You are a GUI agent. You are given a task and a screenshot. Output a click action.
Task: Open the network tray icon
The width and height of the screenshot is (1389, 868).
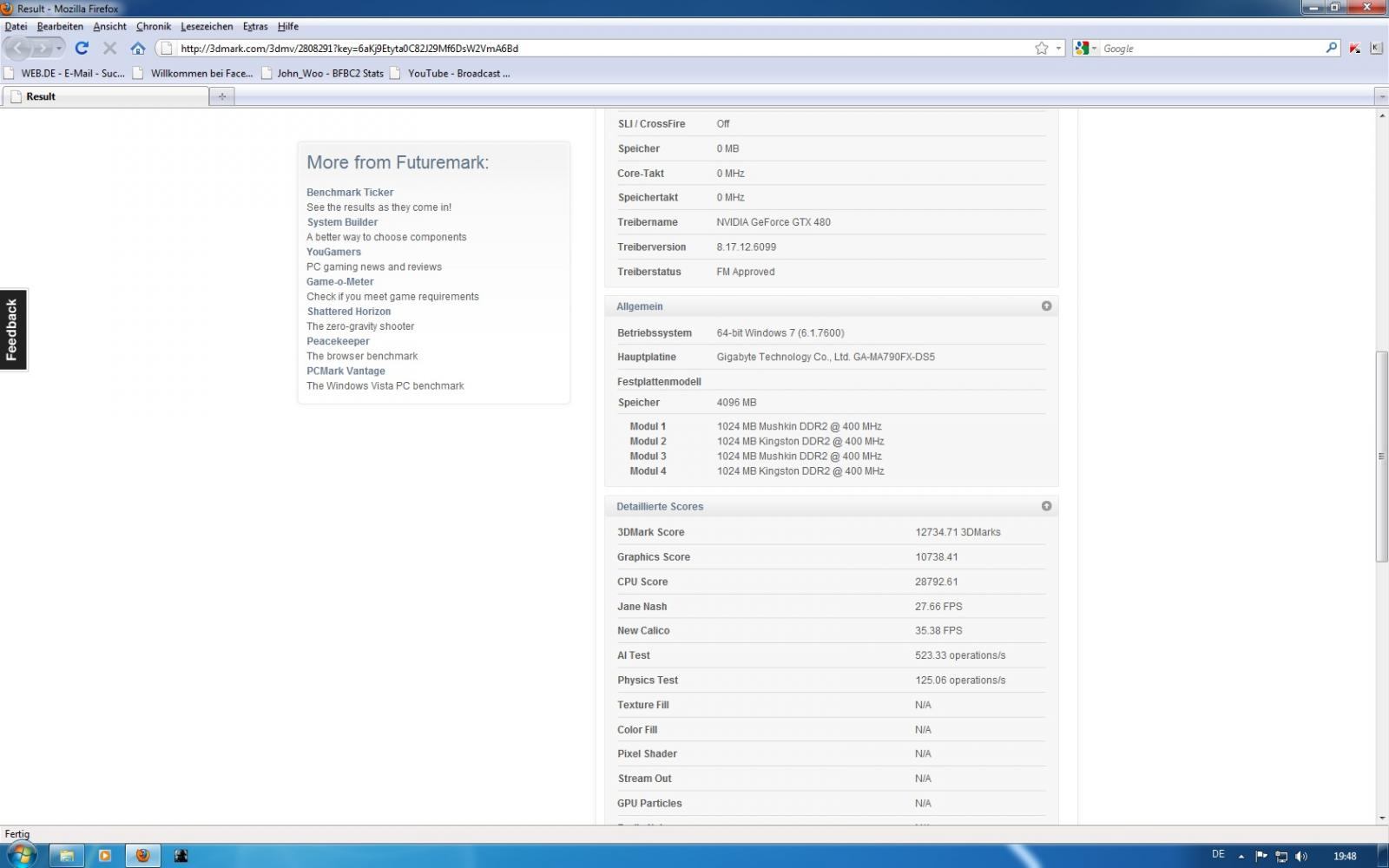tap(1281, 857)
